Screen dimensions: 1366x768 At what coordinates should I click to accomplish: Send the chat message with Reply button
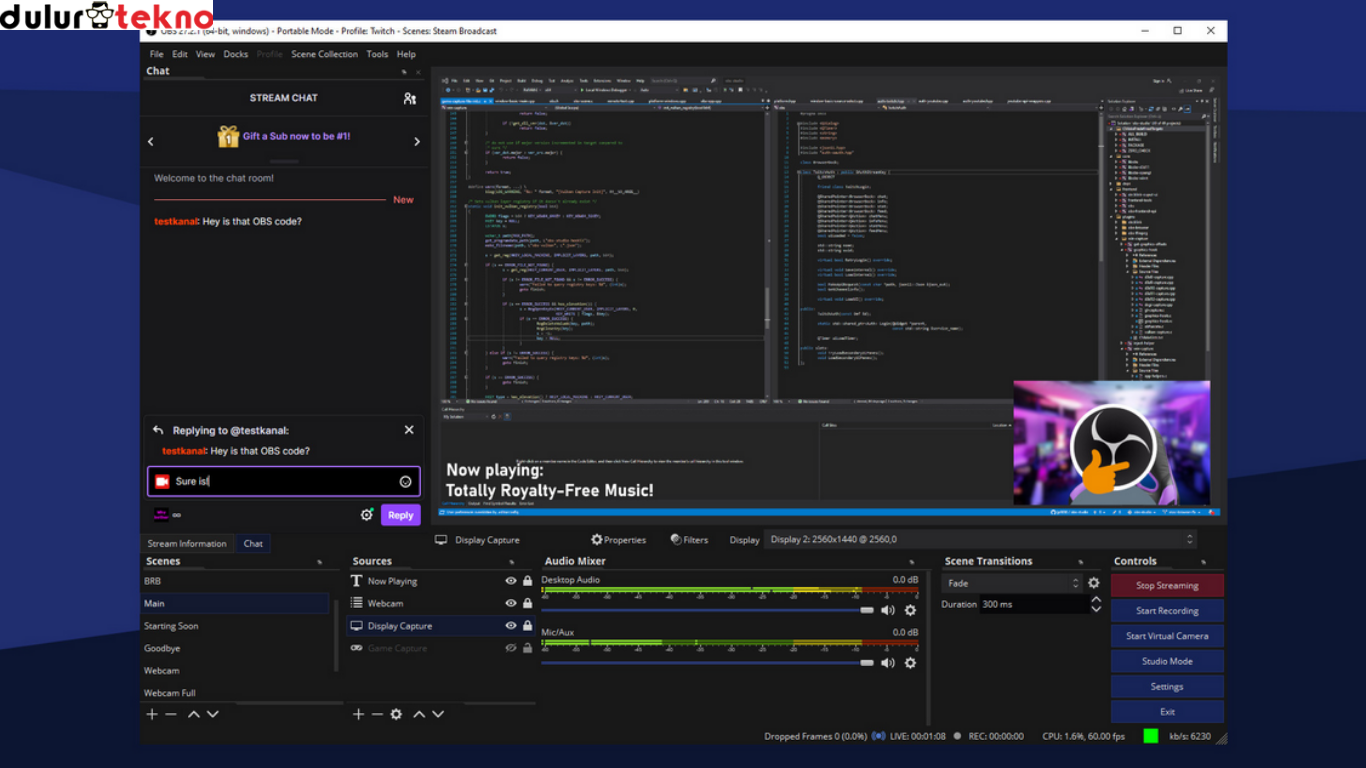[x=400, y=515]
